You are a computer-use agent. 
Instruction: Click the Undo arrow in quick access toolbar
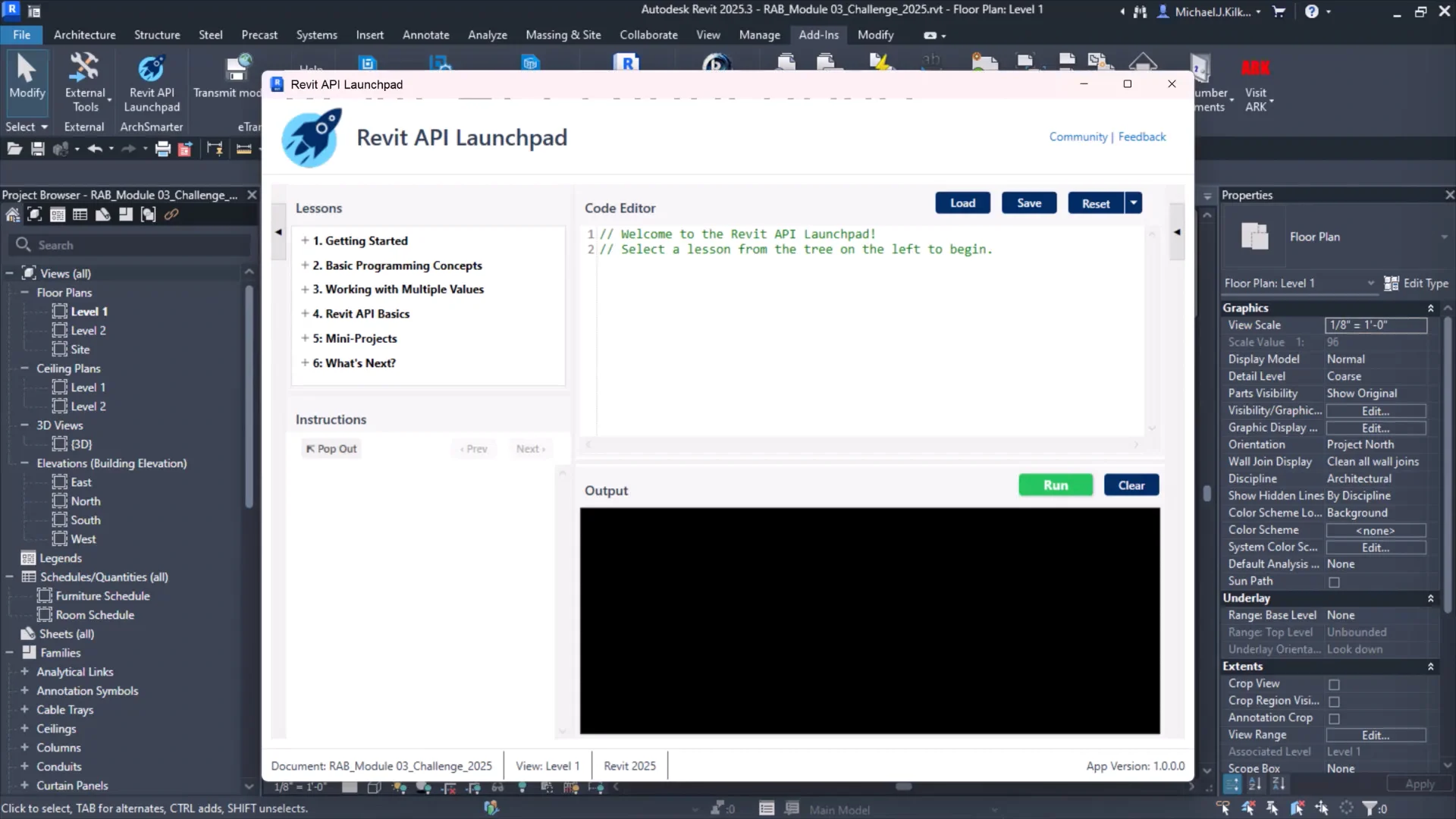94,149
